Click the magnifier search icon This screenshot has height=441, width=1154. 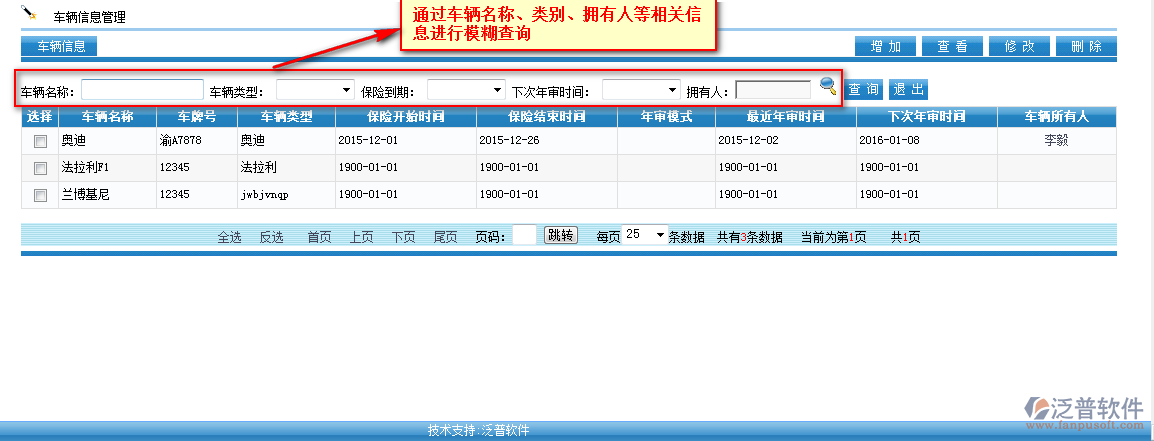click(828, 86)
